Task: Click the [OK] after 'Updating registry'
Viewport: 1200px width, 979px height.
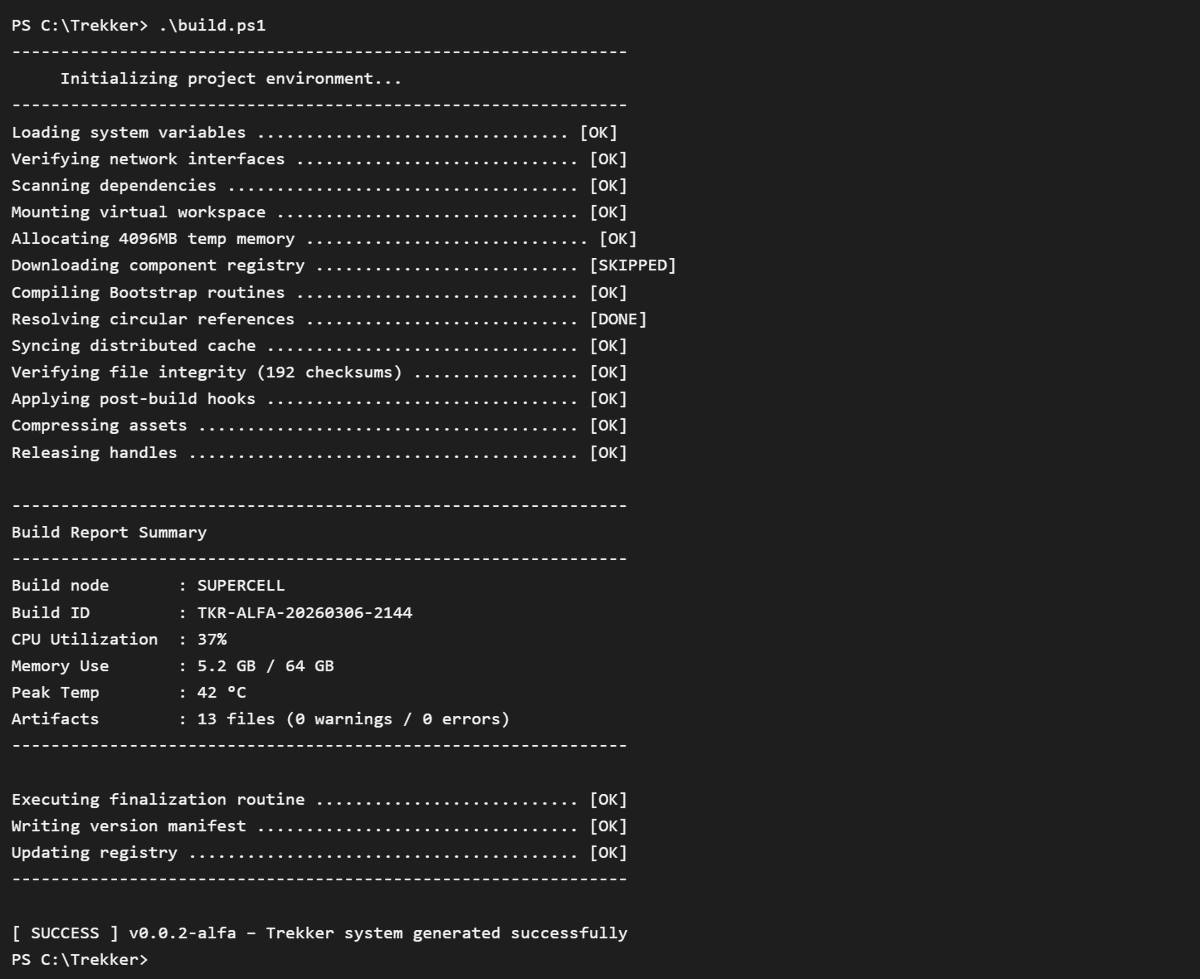Action: coord(608,852)
